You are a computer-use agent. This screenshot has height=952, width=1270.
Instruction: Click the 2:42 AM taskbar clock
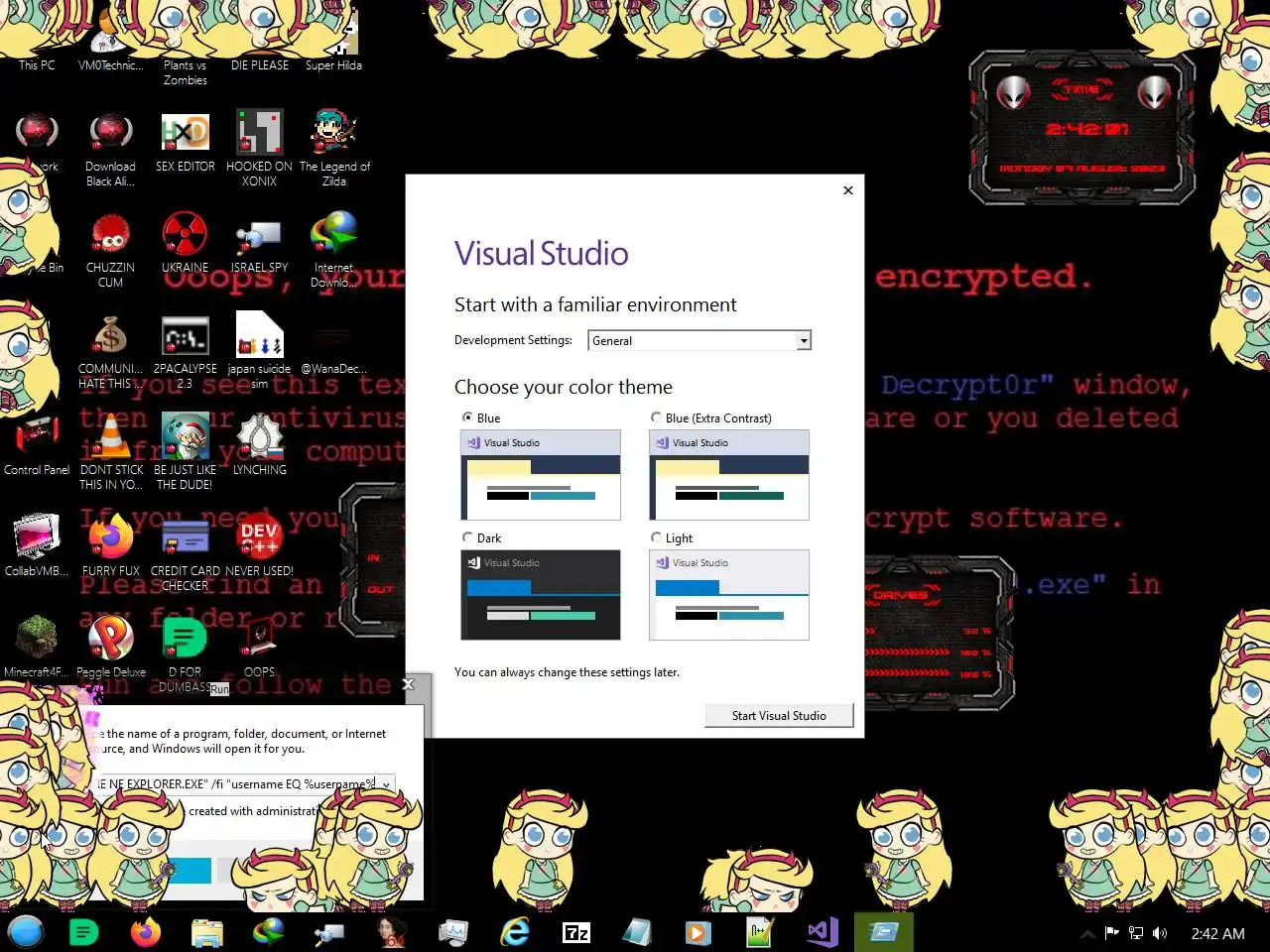click(x=1218, y=933)
